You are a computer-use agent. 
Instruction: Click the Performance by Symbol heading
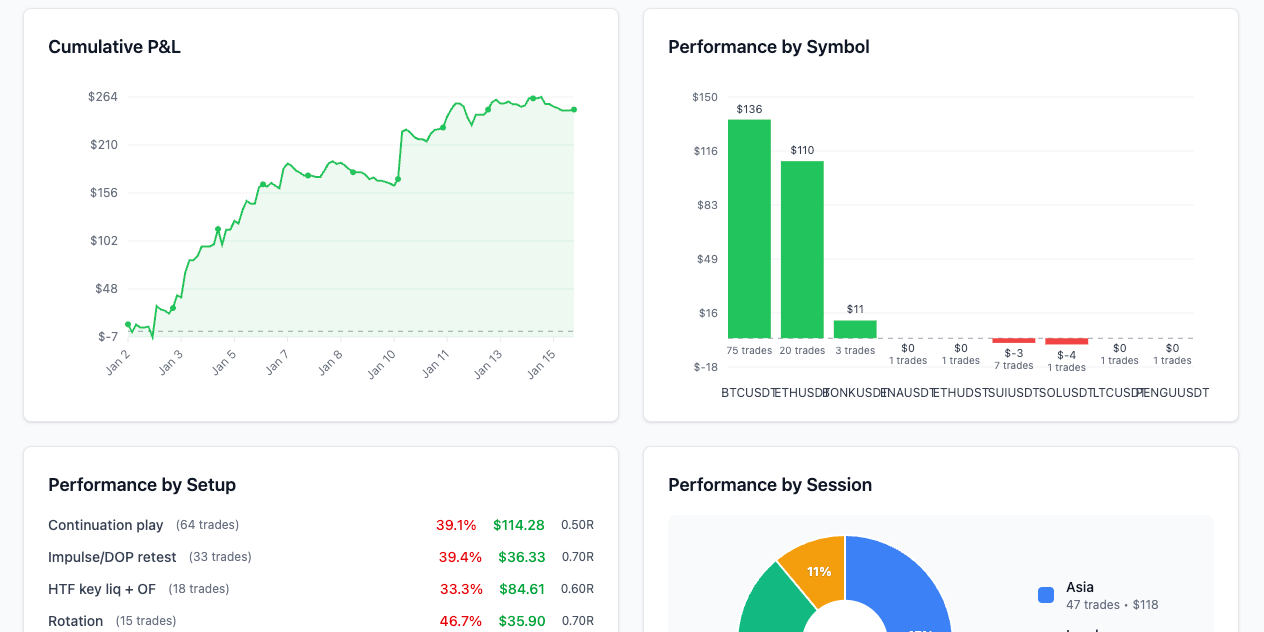[x=769, y=47]
